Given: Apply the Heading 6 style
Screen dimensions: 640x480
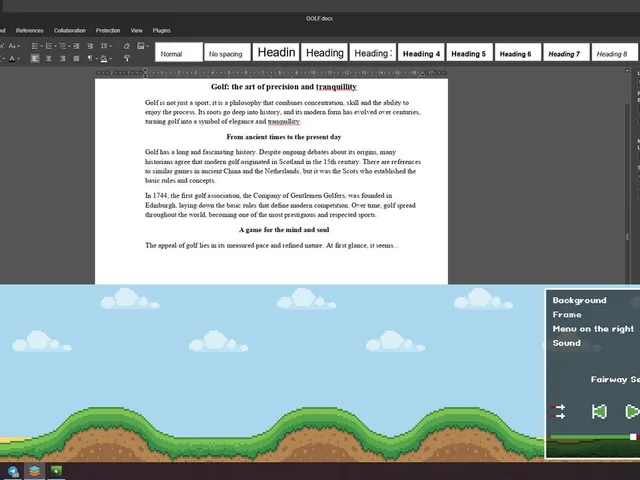Looking at the screenshot, I should [x=518, y=52].
